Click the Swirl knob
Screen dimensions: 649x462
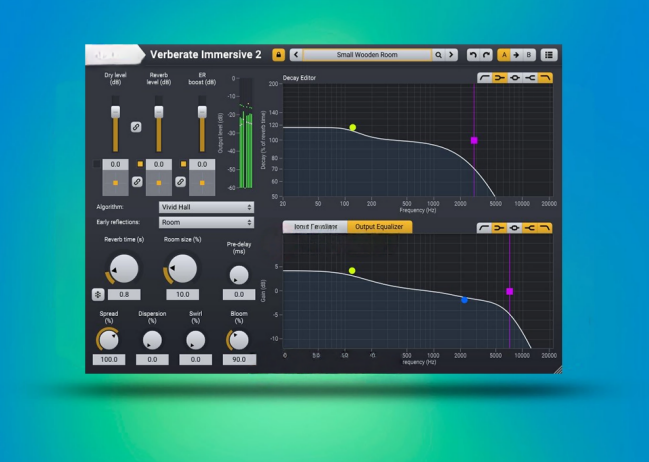[x=195, y=340]
